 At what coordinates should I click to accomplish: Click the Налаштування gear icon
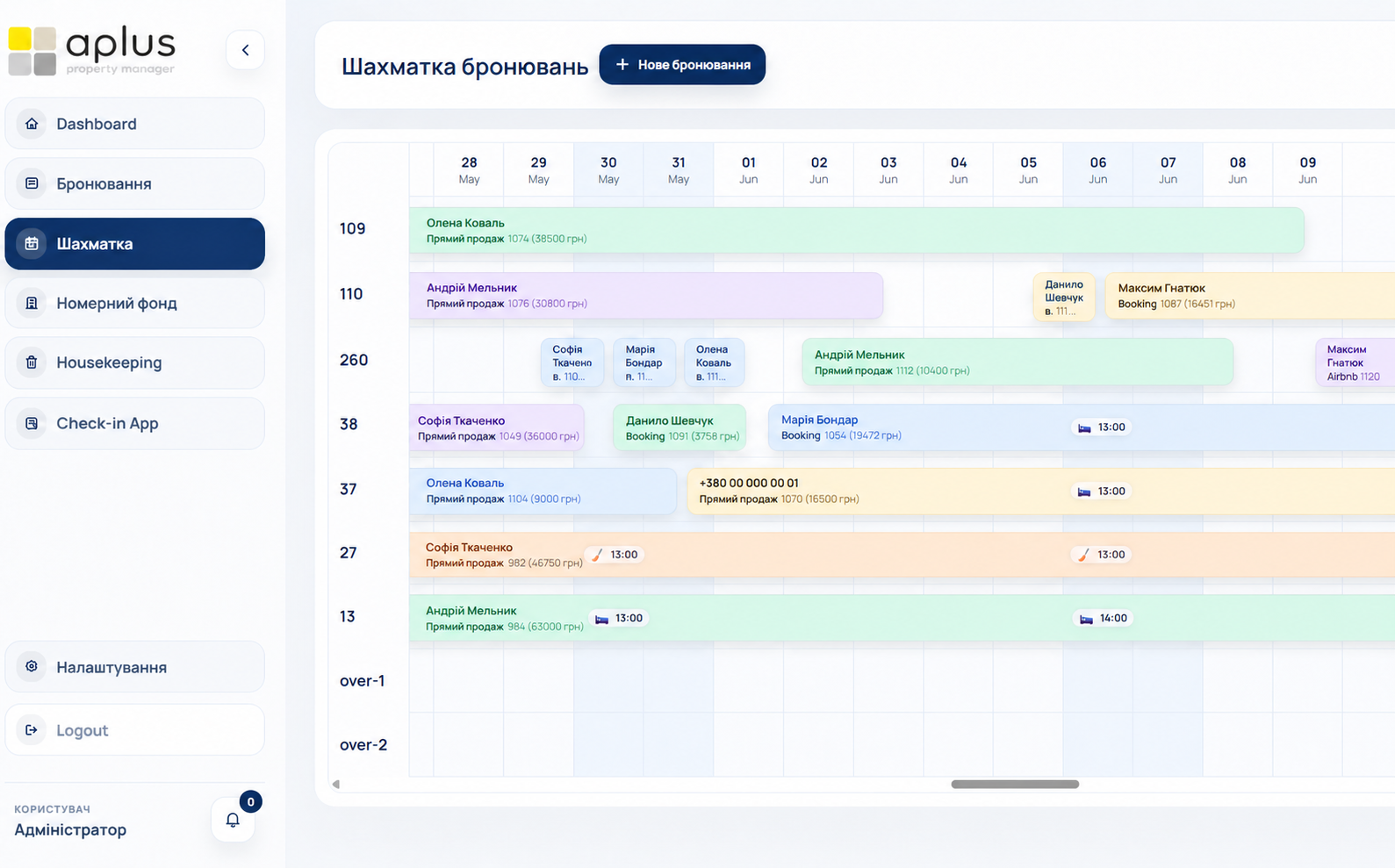tap(32, 667)
